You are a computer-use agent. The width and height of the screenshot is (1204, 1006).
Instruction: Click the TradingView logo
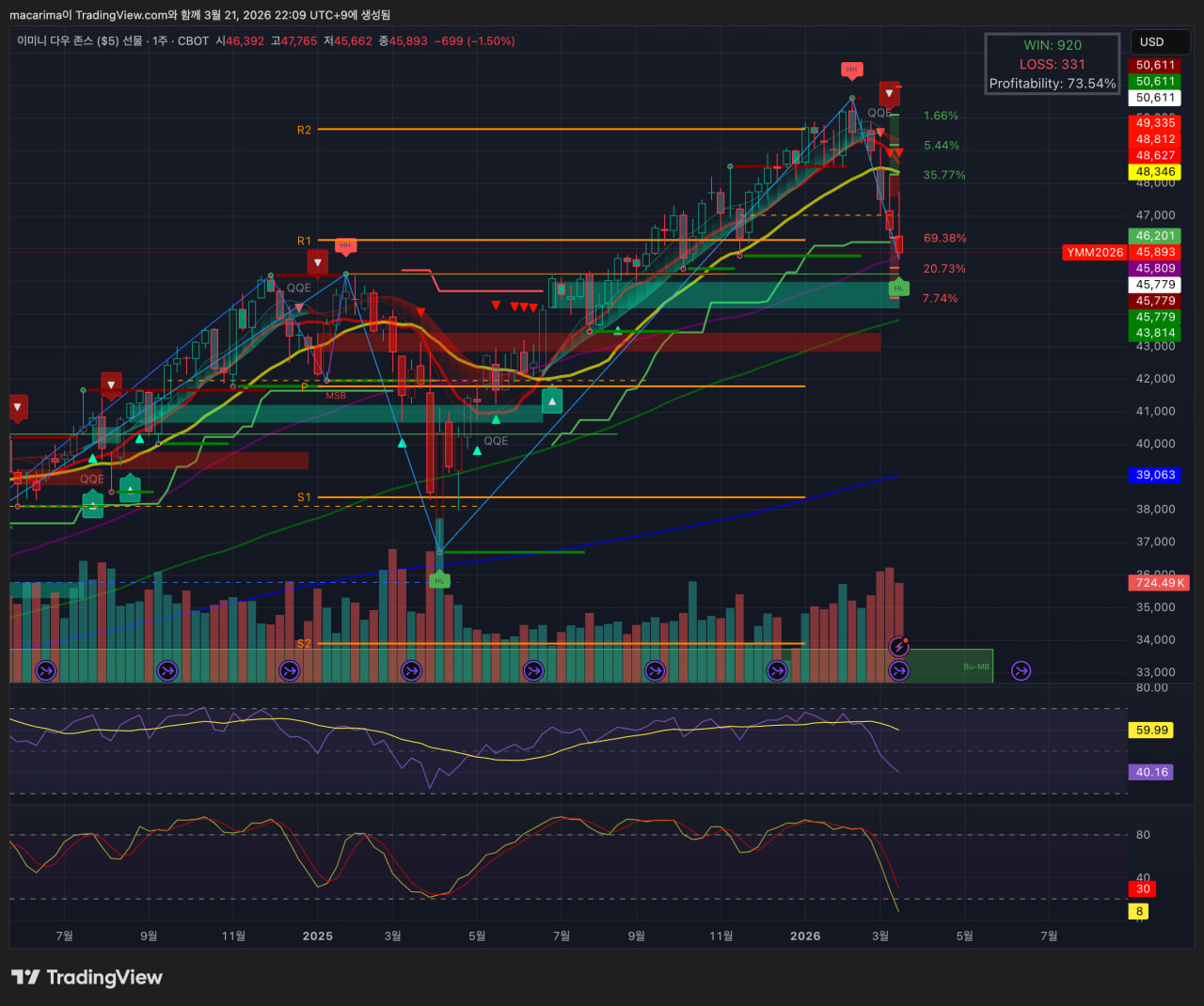(87, 977)
